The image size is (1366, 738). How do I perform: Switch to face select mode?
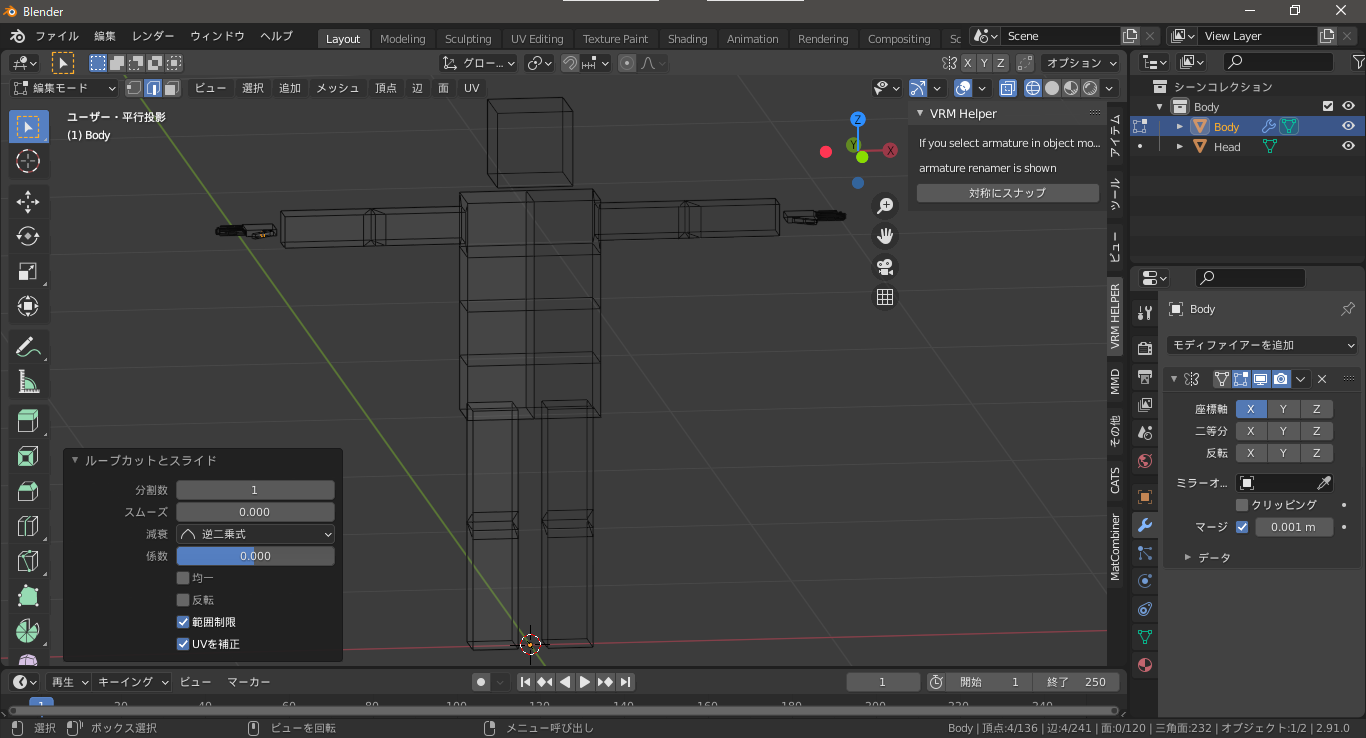pos(172,88)
